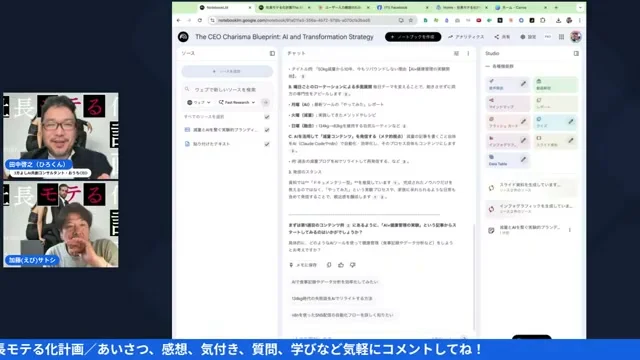Image resolution: width=640 pixels, height=360 pixels.
Task: Copy the chat response with copy icon
Action: tap(329, 265)
